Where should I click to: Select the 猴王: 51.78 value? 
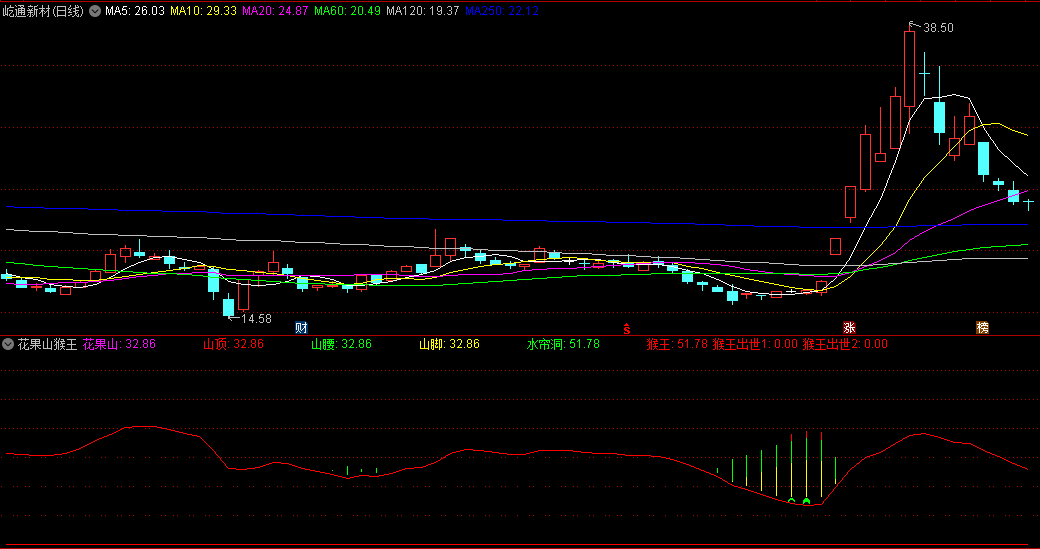click(x=677, y=344)
